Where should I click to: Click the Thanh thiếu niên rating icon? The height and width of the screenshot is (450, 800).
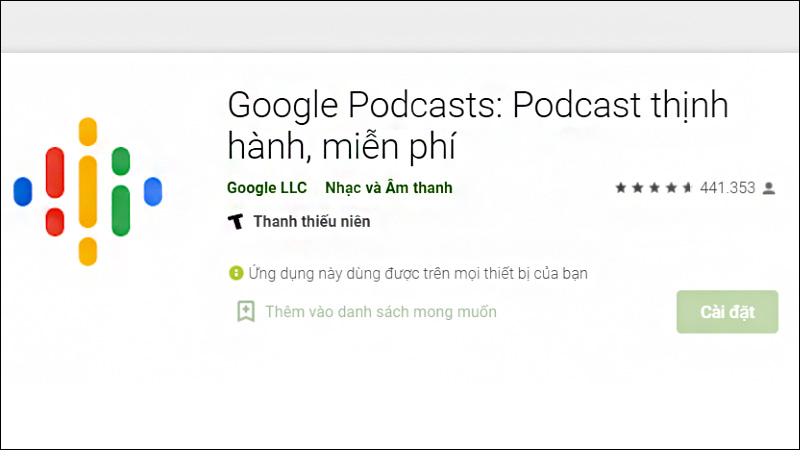(236, 221)
